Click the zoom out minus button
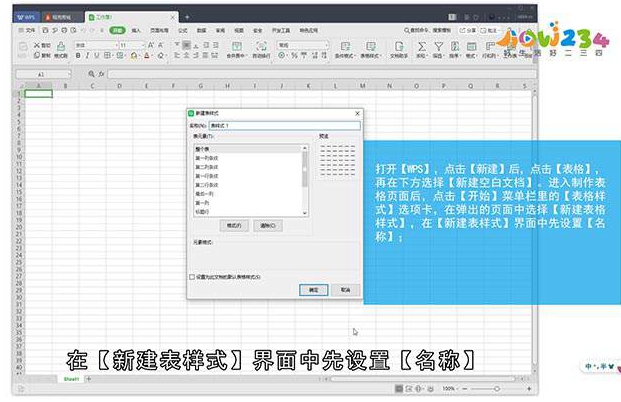Viewport: 621px width, 402px height. [465, 389]
